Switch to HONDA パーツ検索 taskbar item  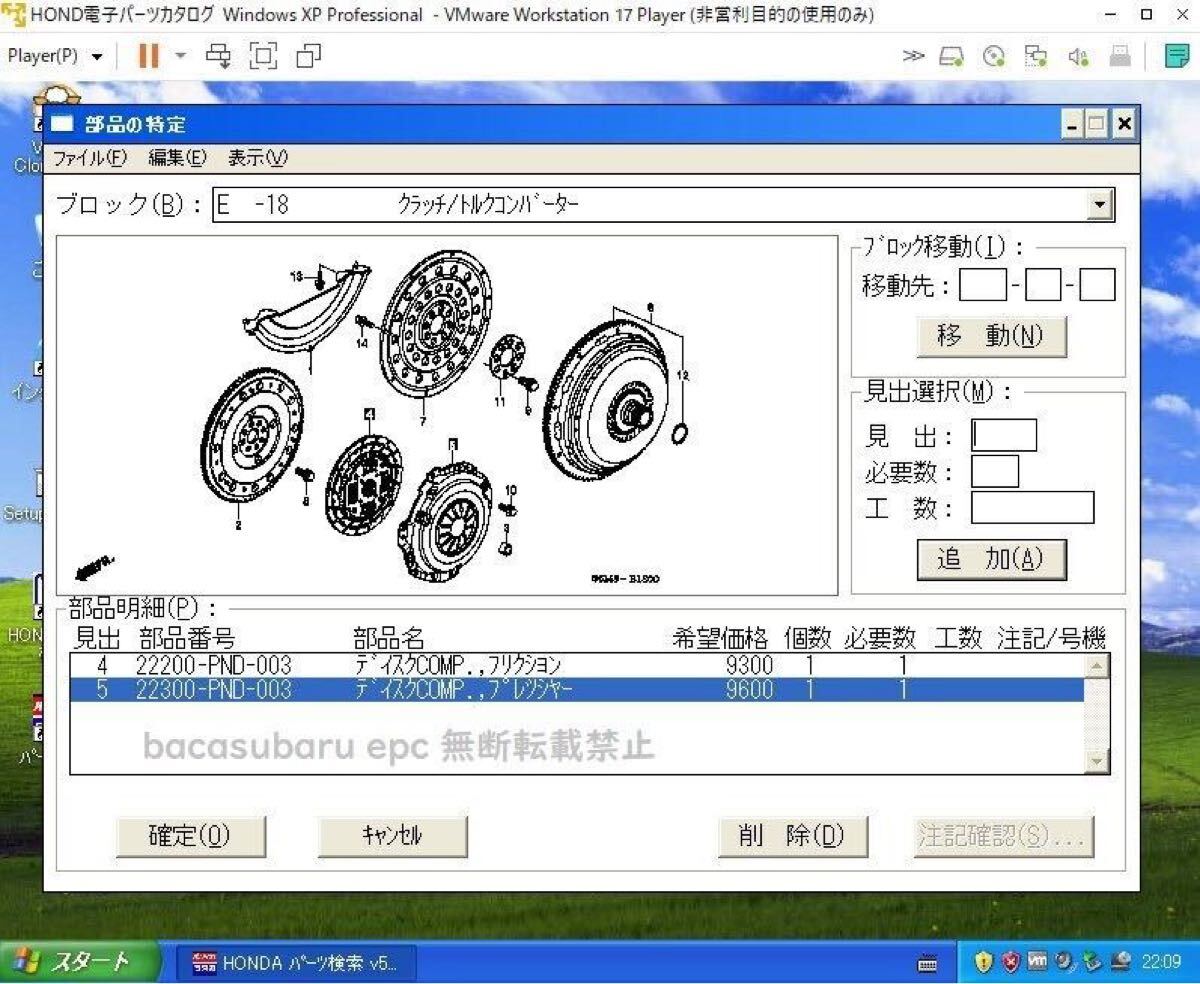[298, 964]
